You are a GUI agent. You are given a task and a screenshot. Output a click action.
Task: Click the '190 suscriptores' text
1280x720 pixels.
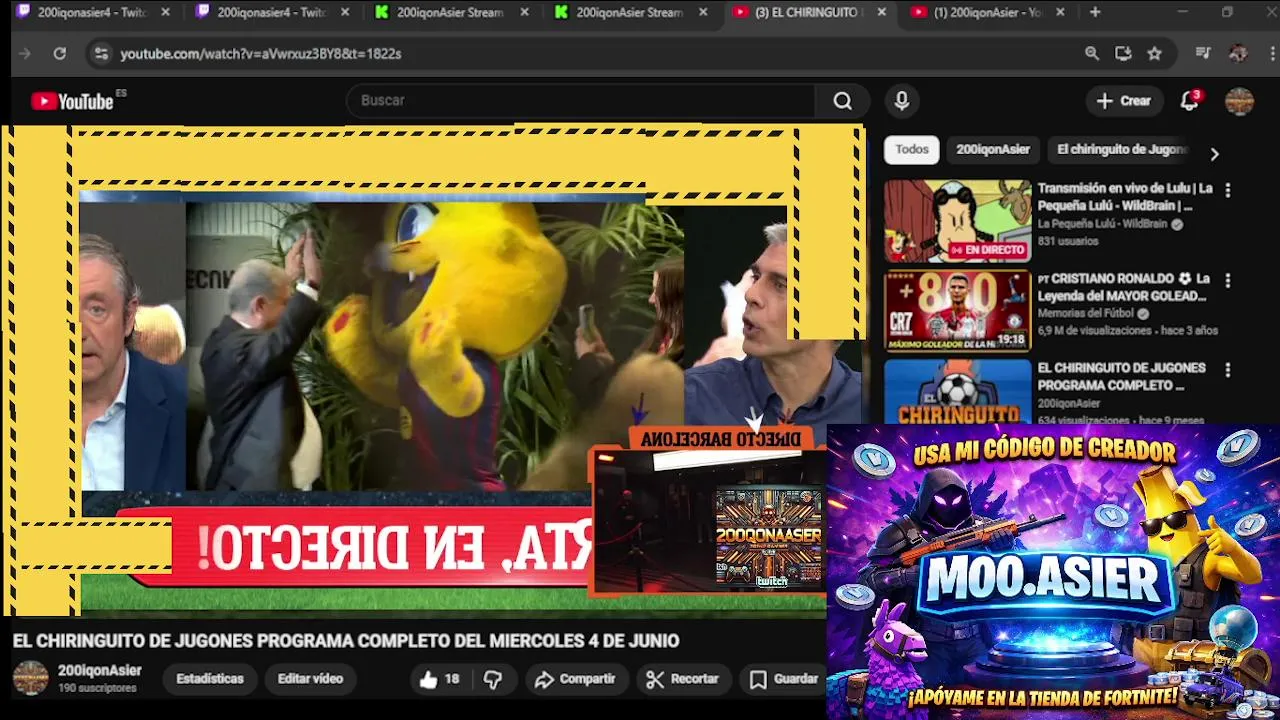[97, 689]
